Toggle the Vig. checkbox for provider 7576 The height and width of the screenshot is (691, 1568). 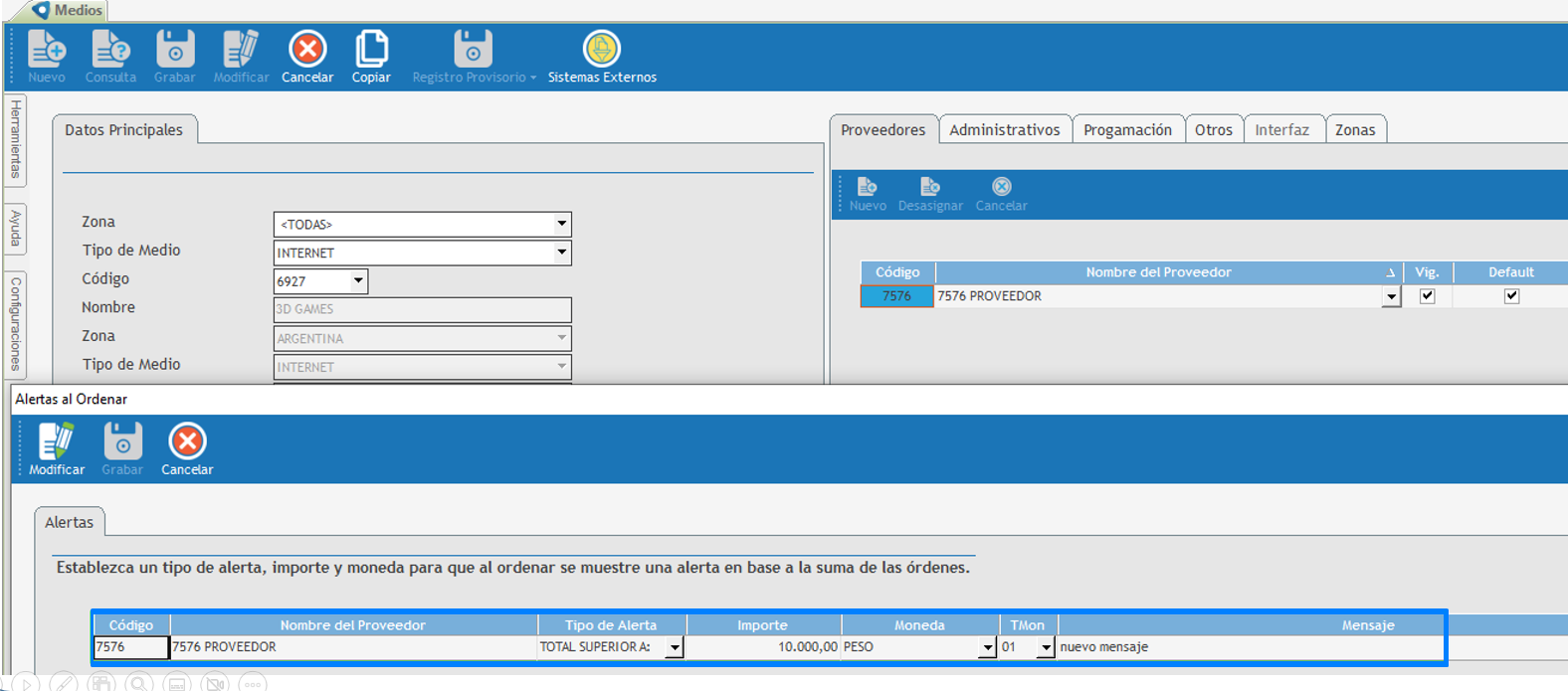pos(1427,296)
